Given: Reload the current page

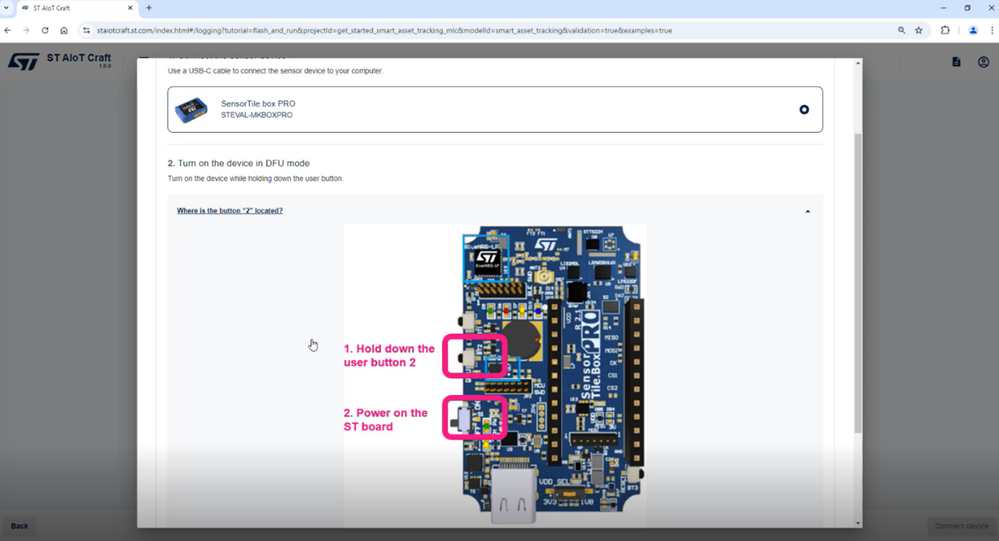Looking at the screenshot, I should tap(45, 30).
